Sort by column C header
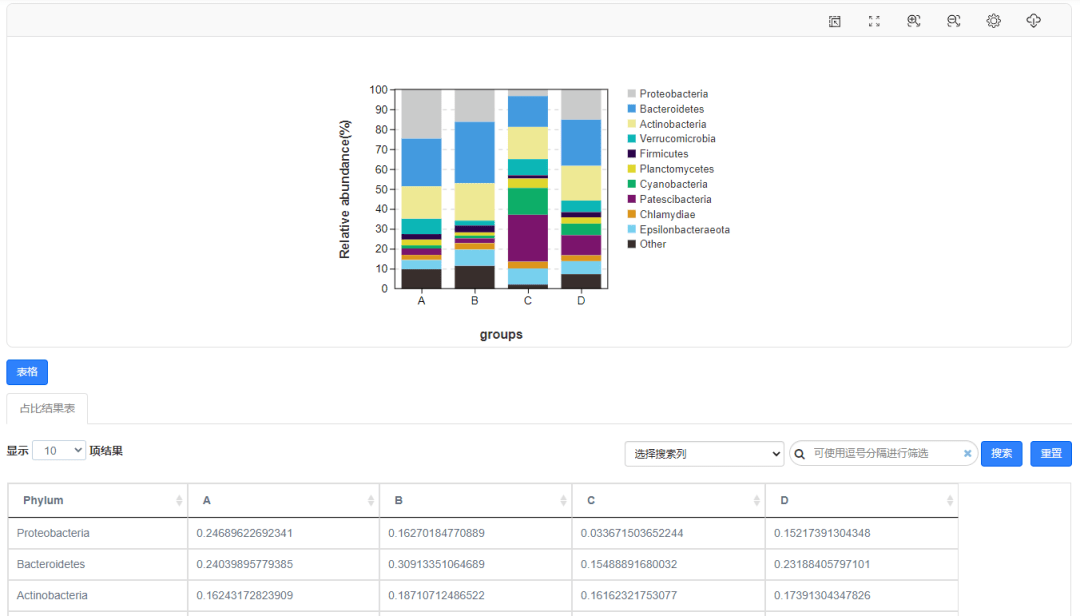The height and width of the screenshot is (616, 1080). coord(668,500)
